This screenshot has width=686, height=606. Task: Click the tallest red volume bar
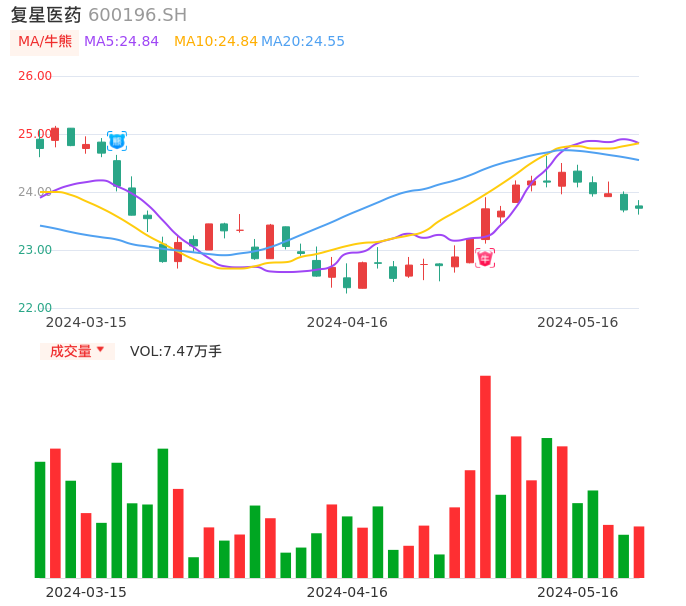click(x=485, y=477)
